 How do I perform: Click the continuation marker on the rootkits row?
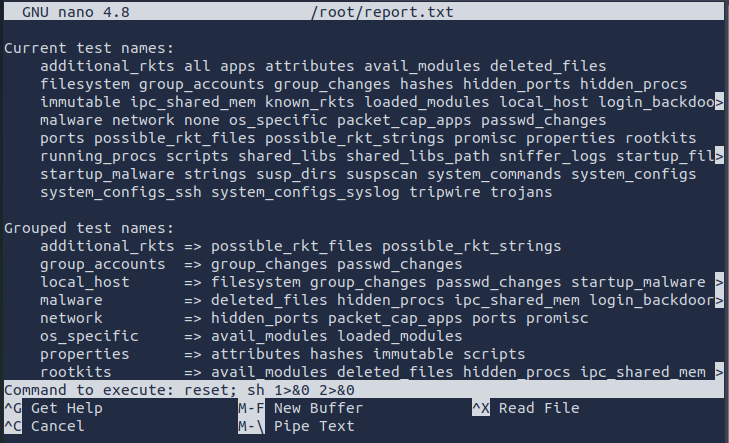[719, 372]
